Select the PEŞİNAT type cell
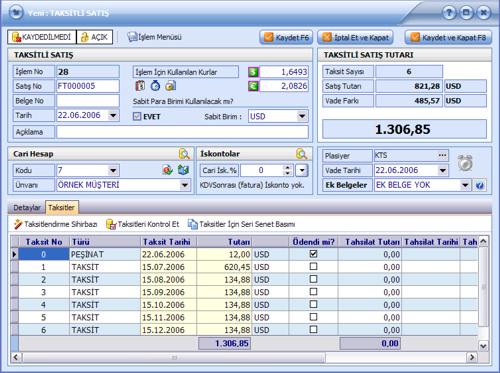Screen dimensions: 500x373 [105, 254]
